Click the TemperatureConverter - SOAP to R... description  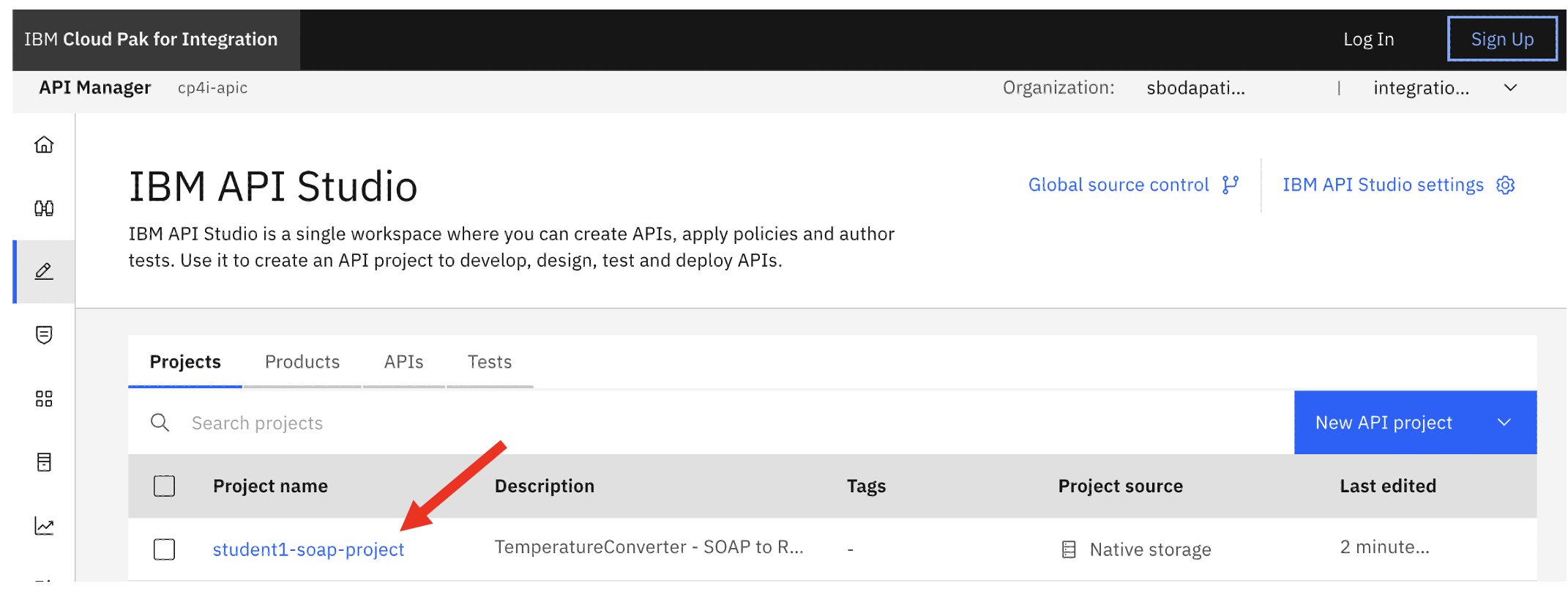[649, 547]
